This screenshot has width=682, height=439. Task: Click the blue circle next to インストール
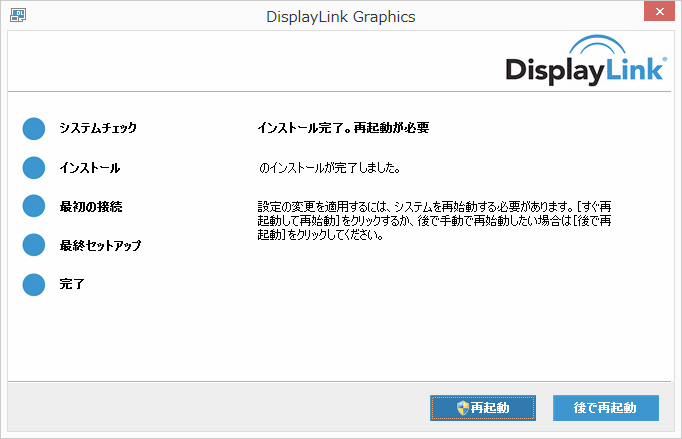(x=34, y=168)
